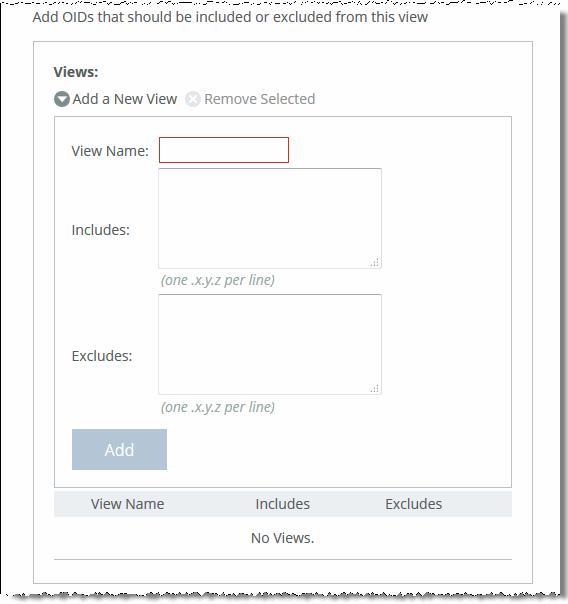Grab the Includes text area resize handle
Image resolution: width=568 pixels, height=604 pixels.
375,262
